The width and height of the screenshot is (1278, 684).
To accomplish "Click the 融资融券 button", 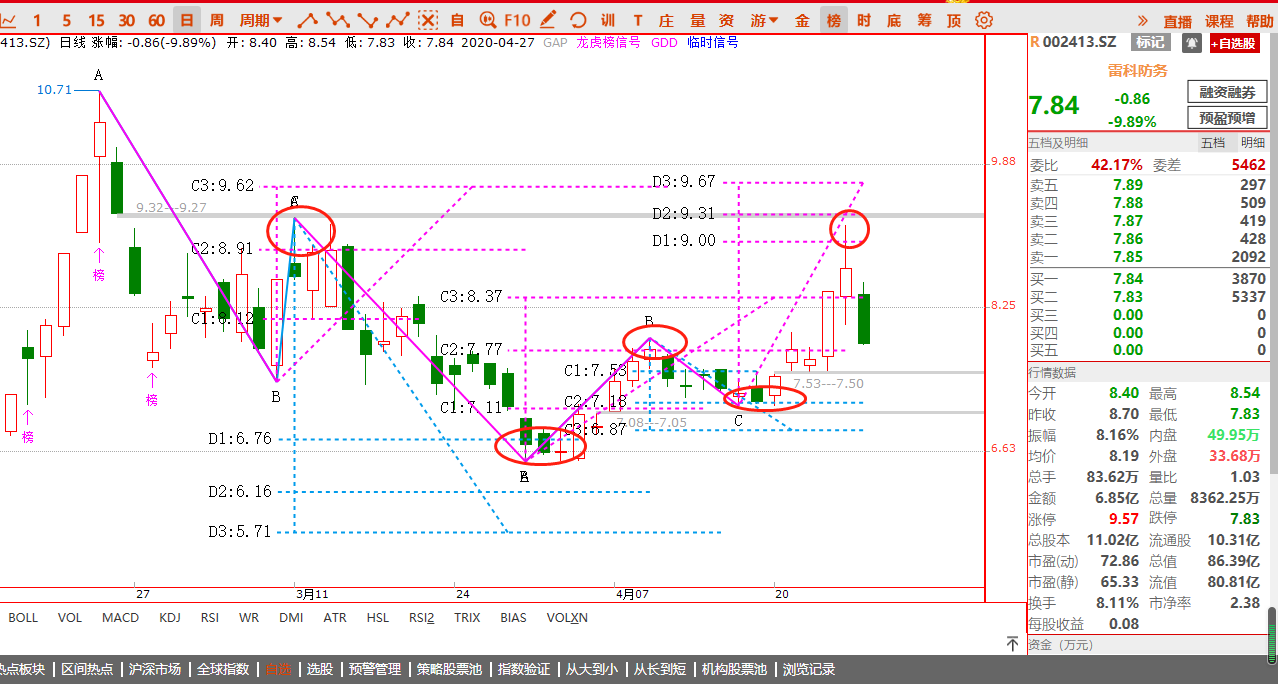I will [x=1227, y=92].
